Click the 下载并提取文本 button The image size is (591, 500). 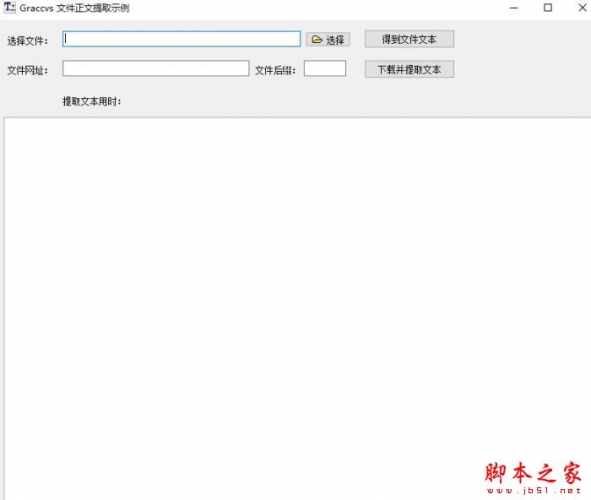click(409, 69)
